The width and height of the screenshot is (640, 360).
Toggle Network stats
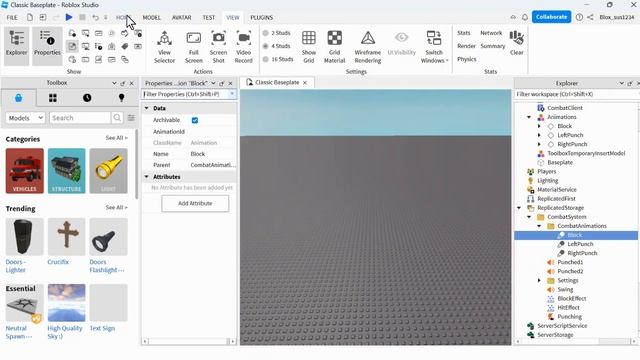(491, 33)
